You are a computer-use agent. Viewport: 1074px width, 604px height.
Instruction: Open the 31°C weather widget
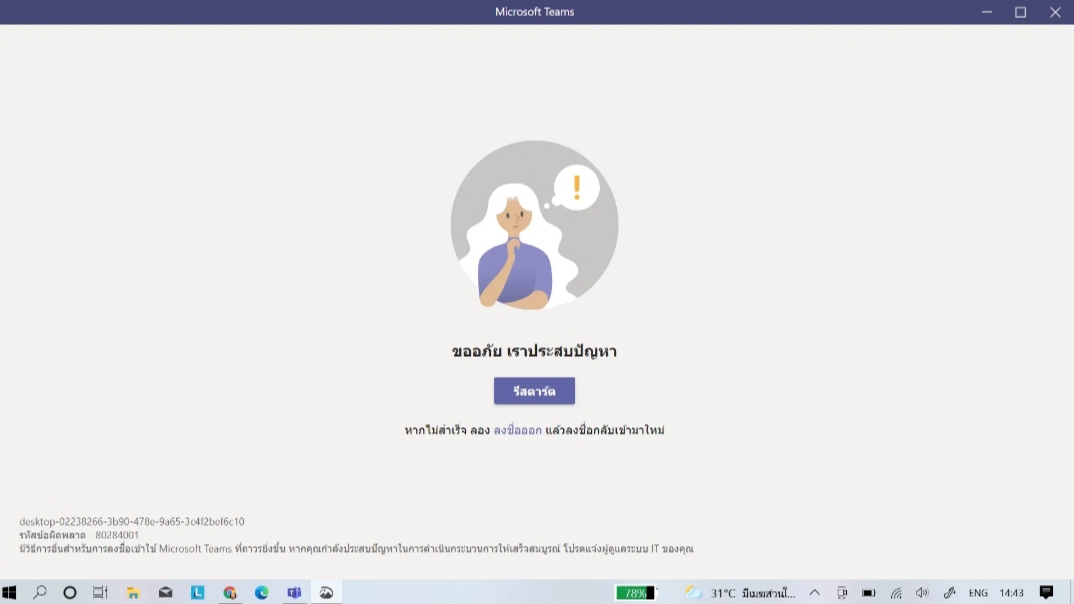[x=741, y=593]
